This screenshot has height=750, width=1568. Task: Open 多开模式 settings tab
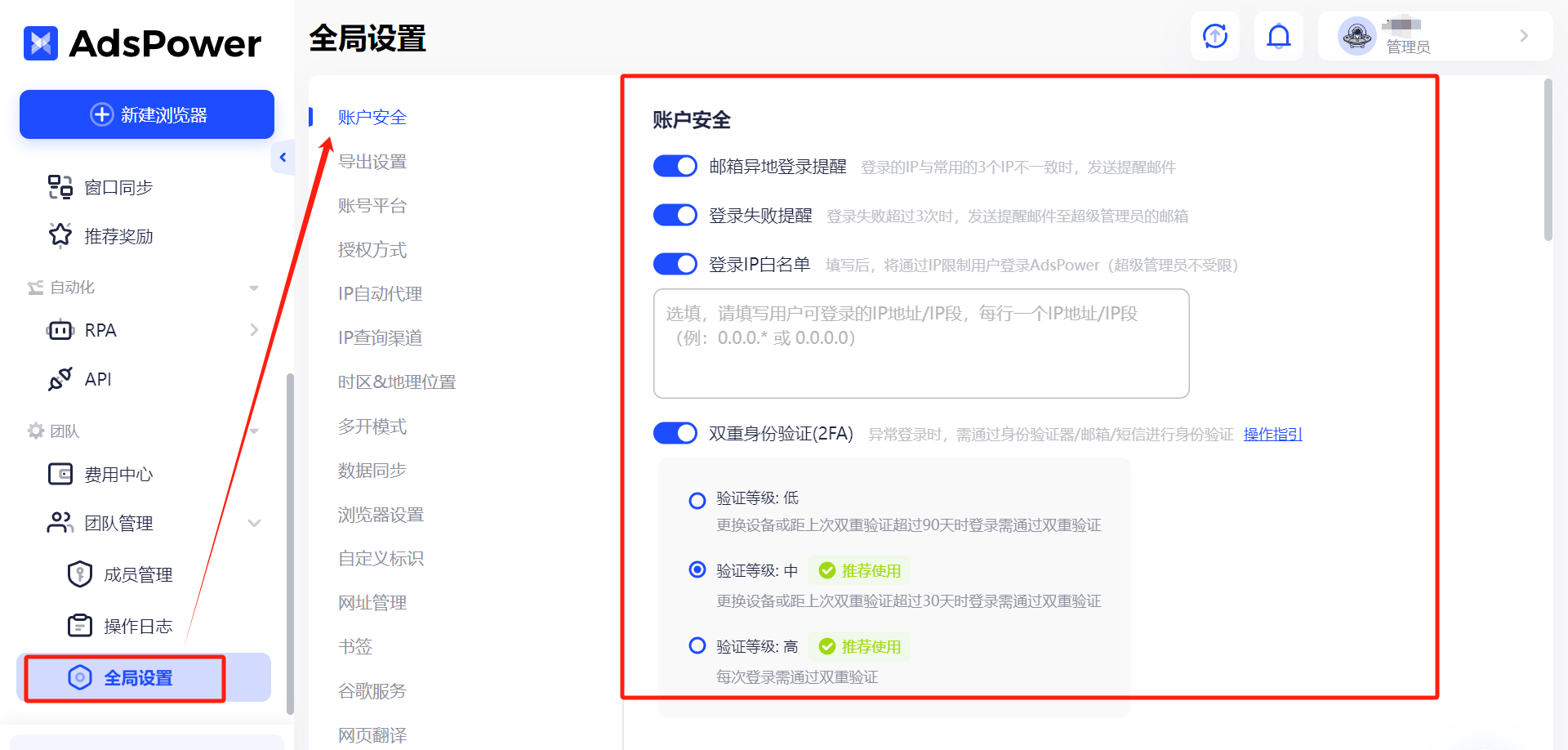pos(372,426)
